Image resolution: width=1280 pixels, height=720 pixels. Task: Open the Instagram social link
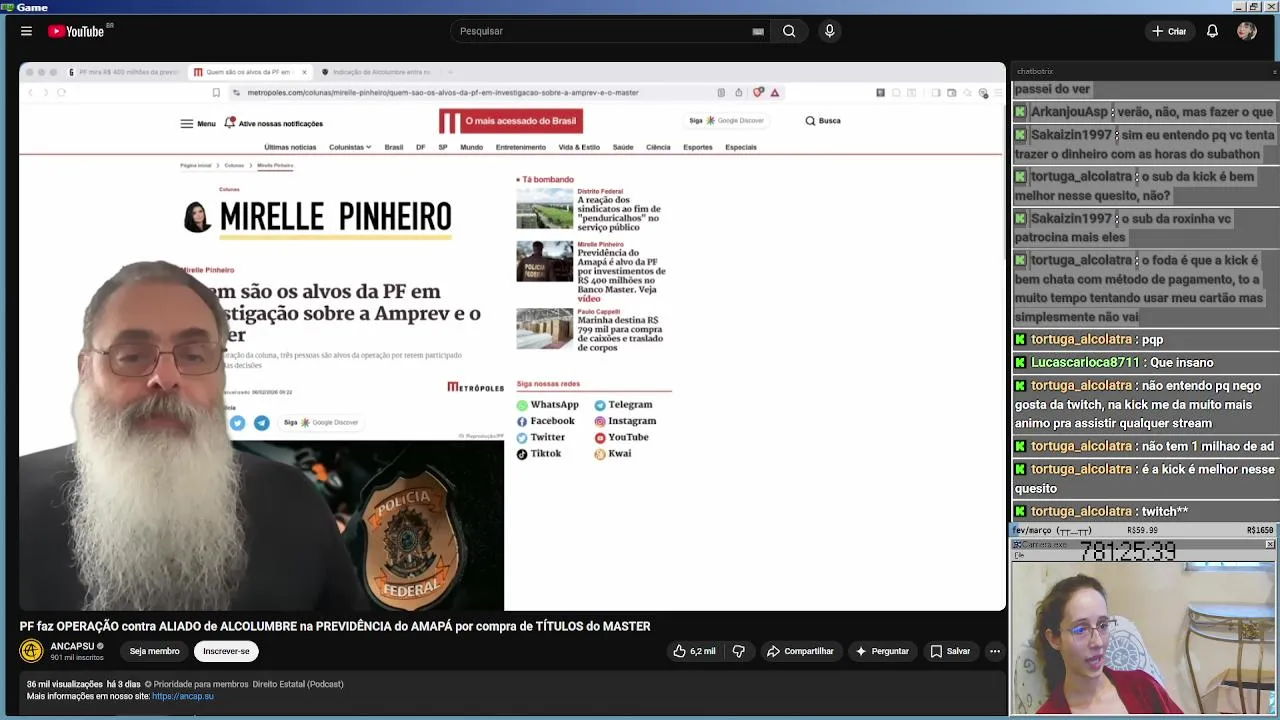625,421
